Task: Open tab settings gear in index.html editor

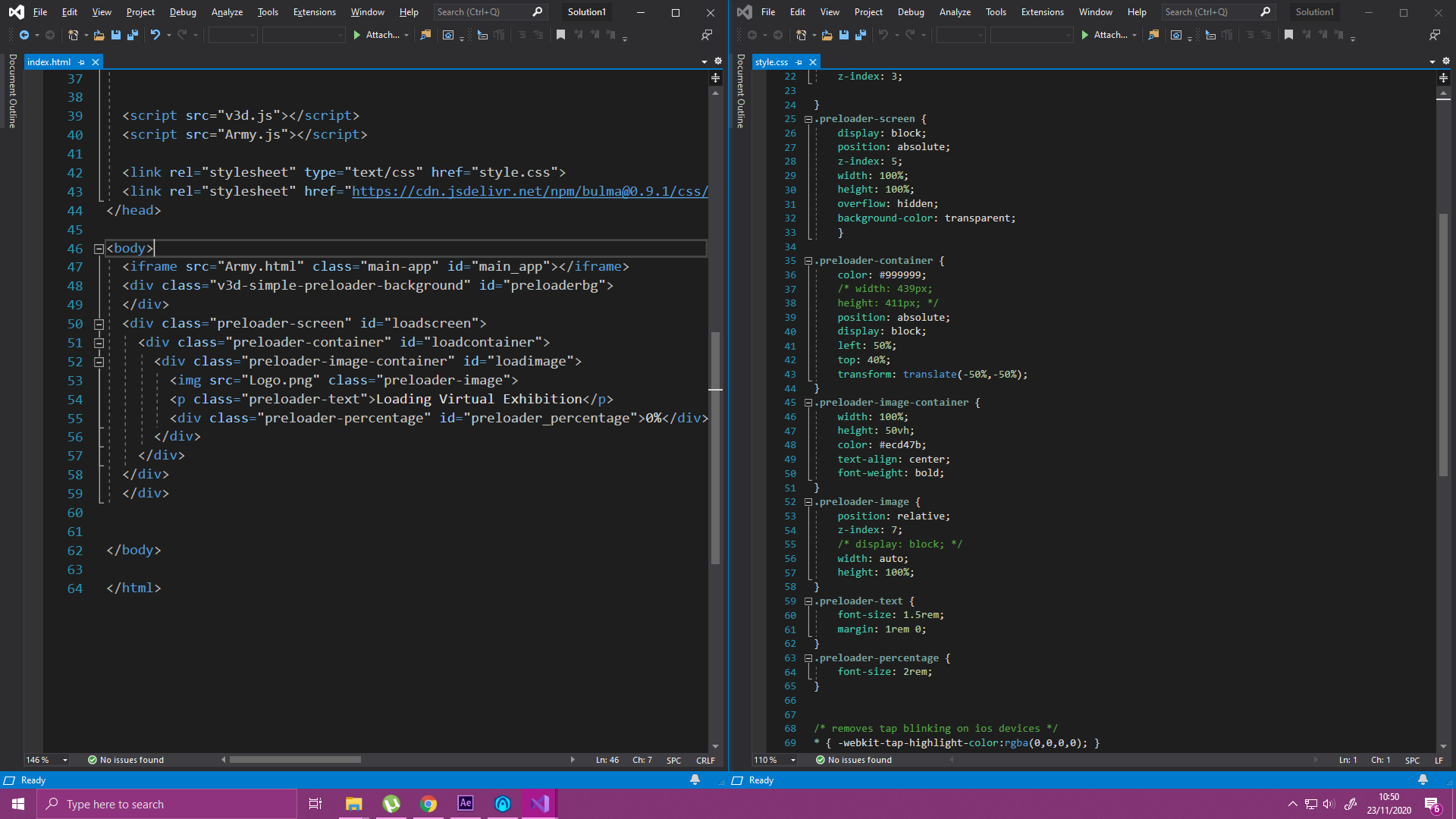Action: coord(718,61)
